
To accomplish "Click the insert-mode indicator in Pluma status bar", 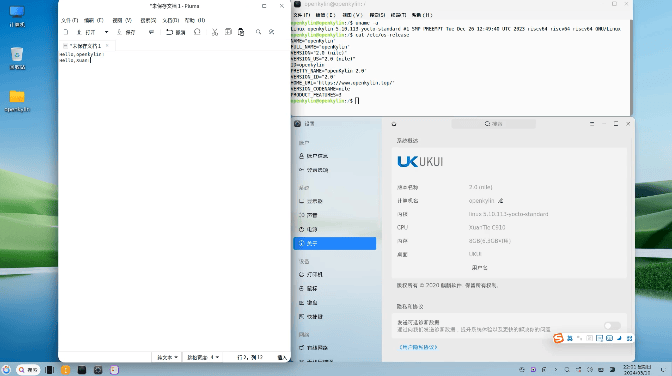I will (282, 357).
